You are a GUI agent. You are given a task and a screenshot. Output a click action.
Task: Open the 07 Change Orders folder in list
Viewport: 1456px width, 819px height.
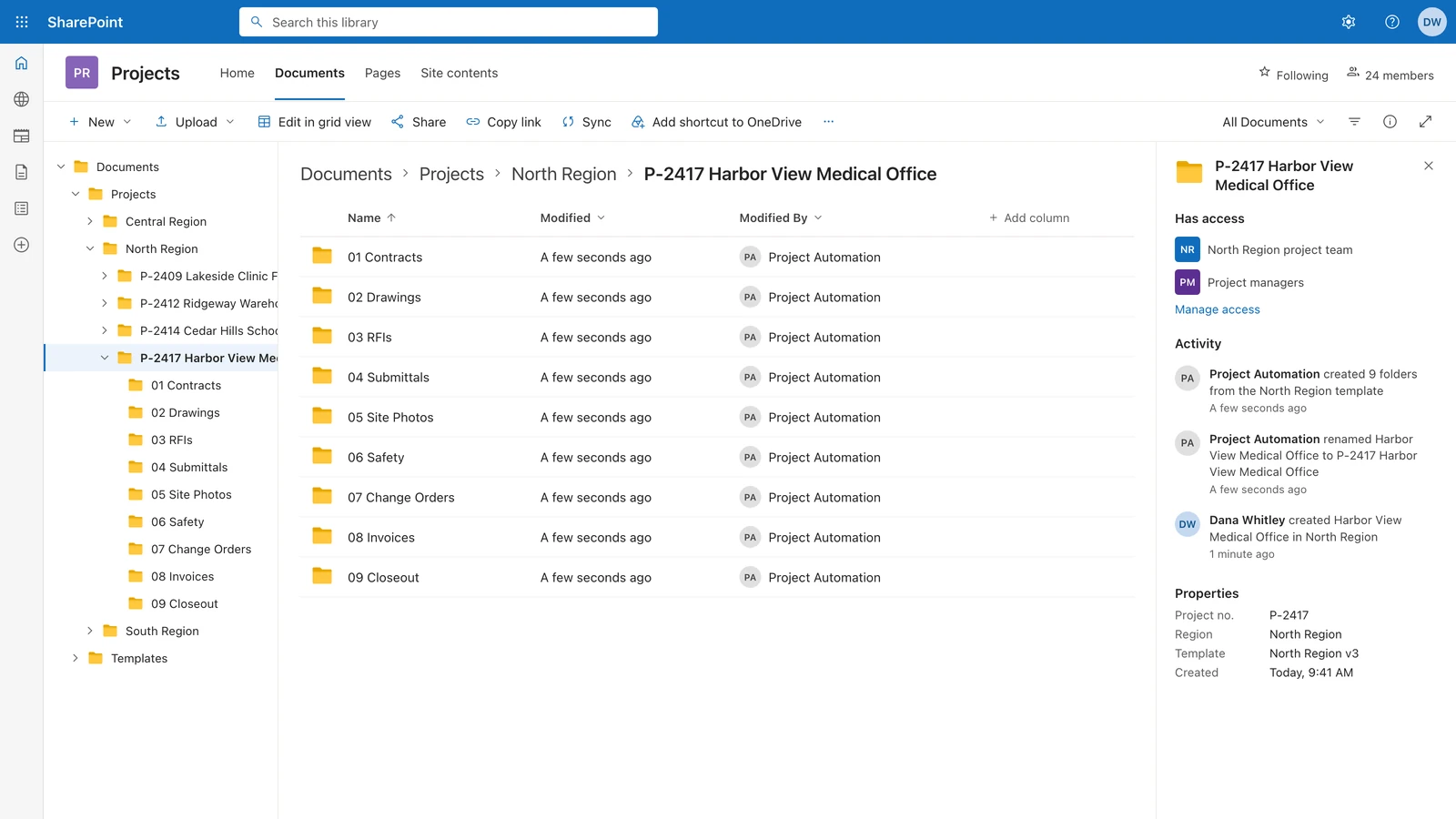click(x=401, y=498)
